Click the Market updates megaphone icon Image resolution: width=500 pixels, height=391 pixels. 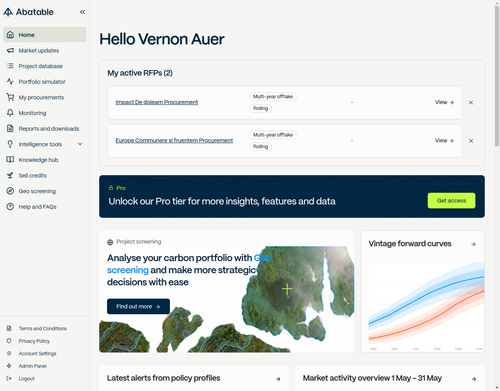10,50
